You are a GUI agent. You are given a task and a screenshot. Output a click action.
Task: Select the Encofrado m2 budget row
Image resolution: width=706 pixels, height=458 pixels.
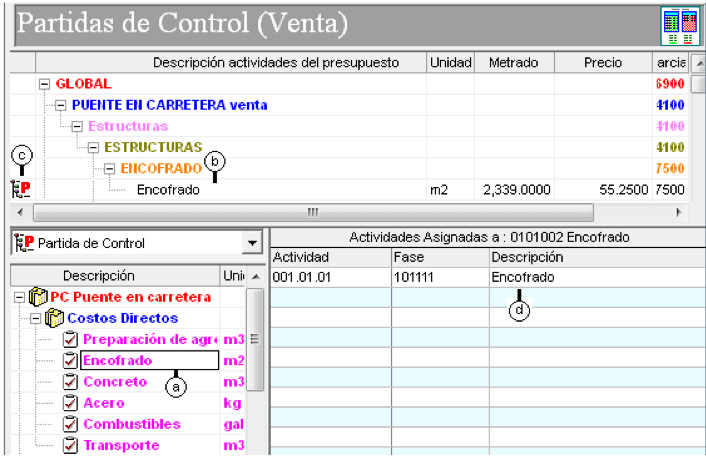348,190
